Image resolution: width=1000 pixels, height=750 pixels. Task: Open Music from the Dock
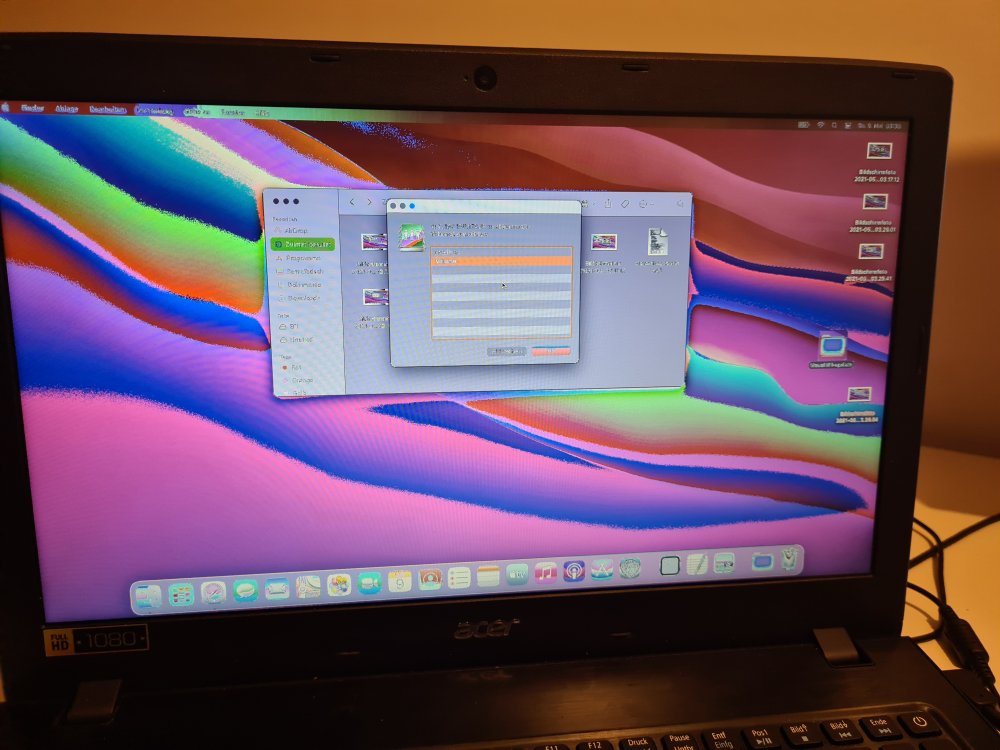point(545,572)
